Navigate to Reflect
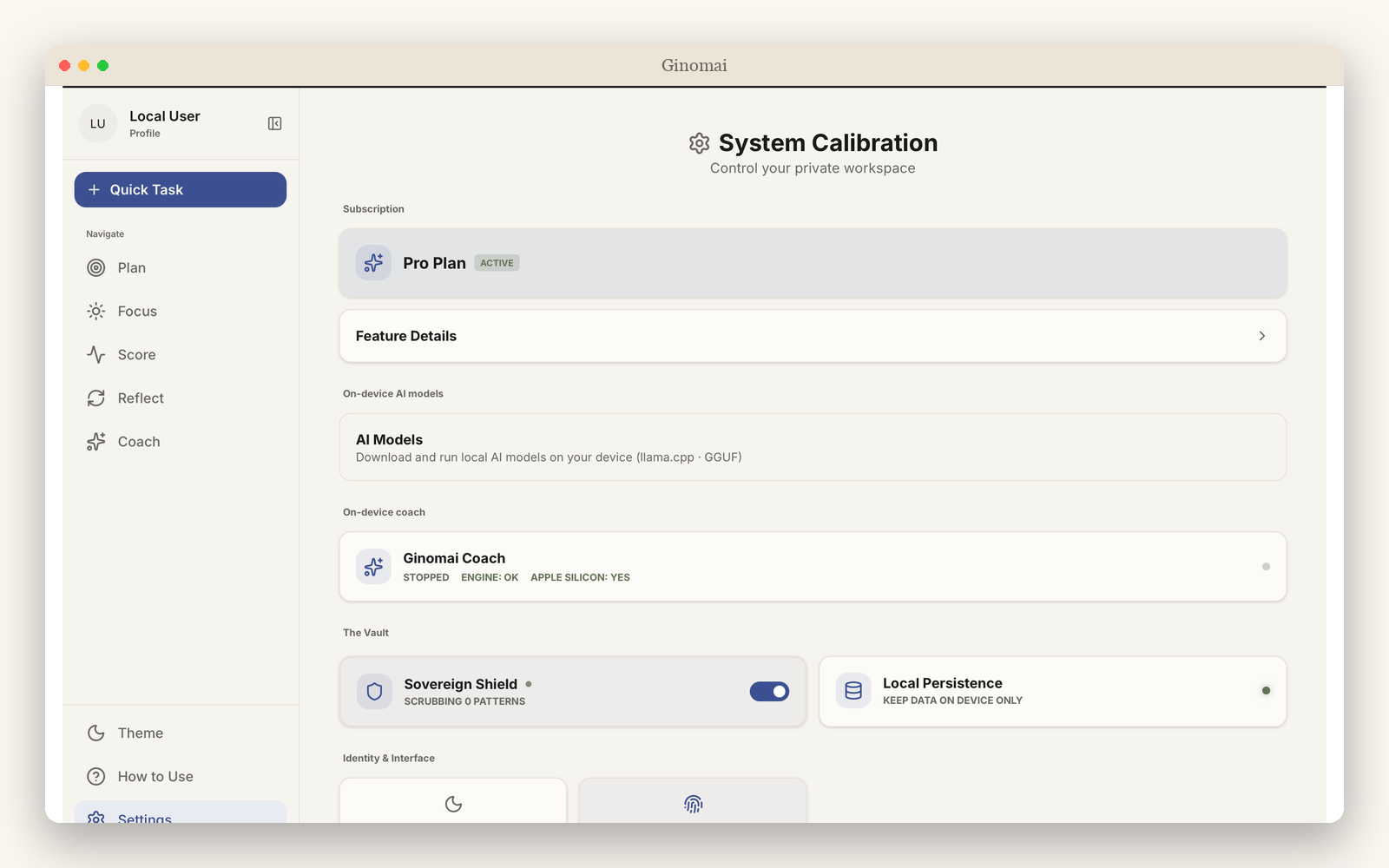This screenshot has height=868, width=1389. (181, 398)
